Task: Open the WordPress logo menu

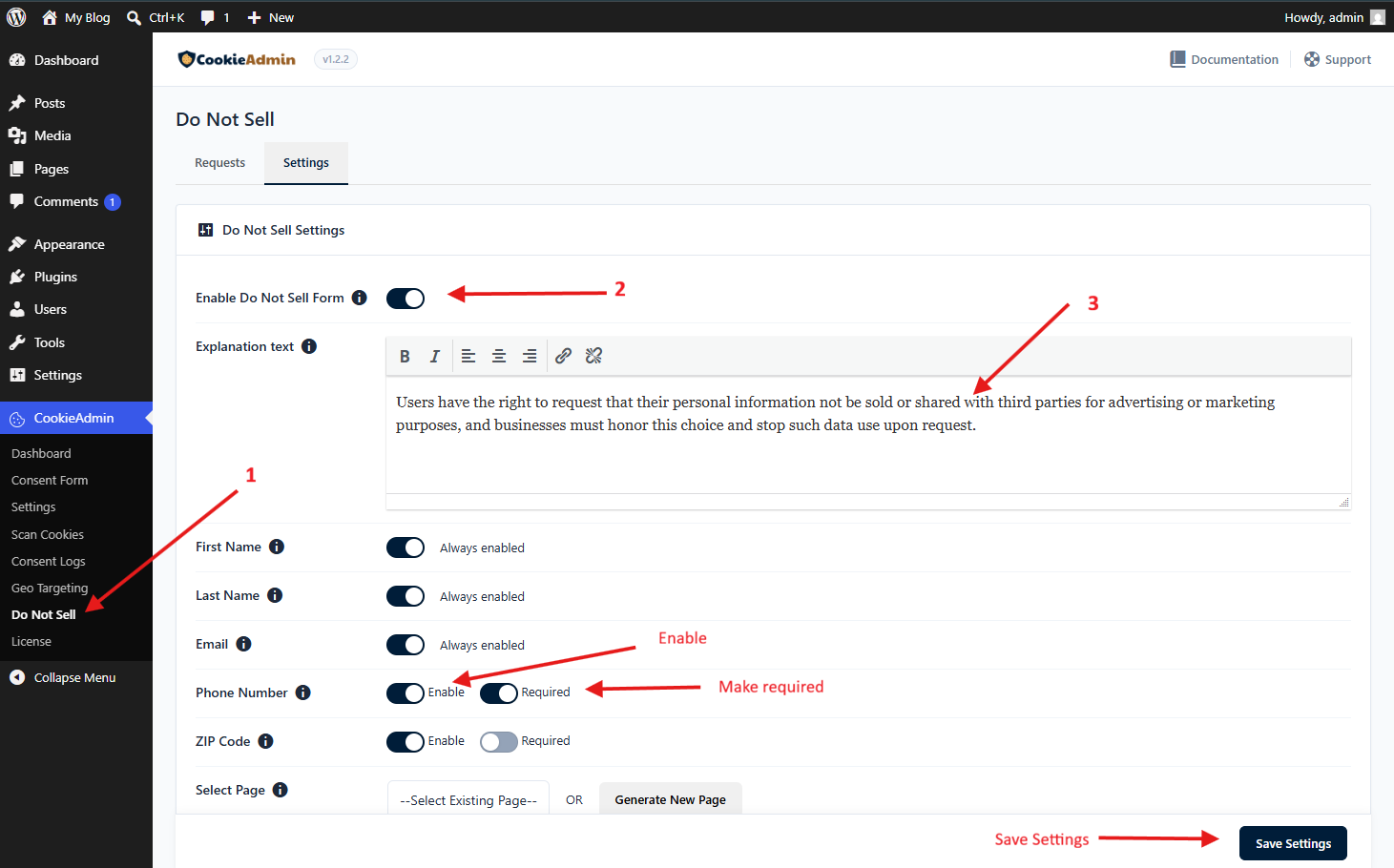Action: tap(16, 17)
